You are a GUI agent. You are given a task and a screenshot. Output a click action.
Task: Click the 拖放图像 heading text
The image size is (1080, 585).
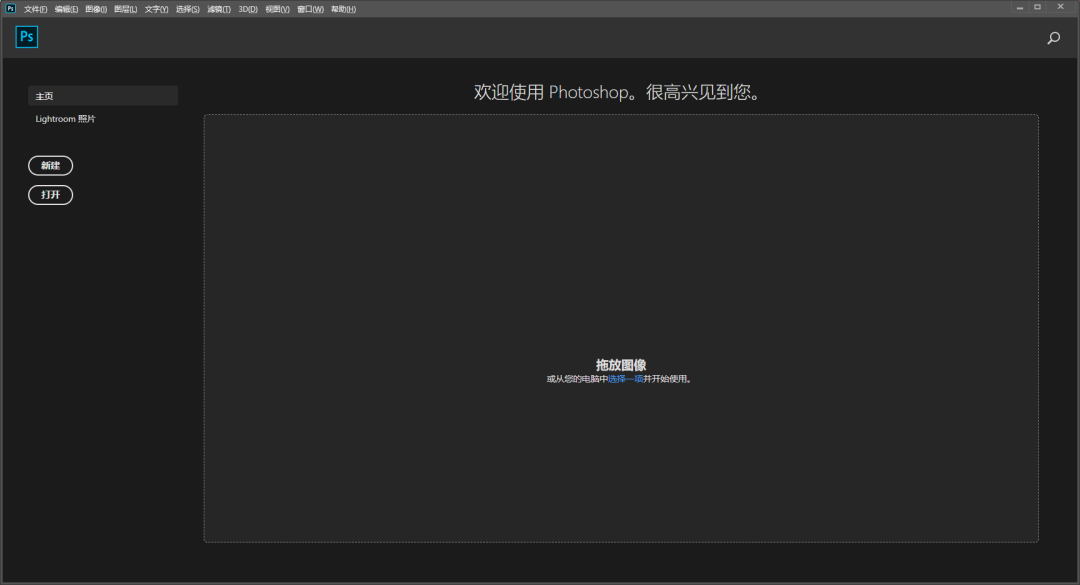coord(621,365)
